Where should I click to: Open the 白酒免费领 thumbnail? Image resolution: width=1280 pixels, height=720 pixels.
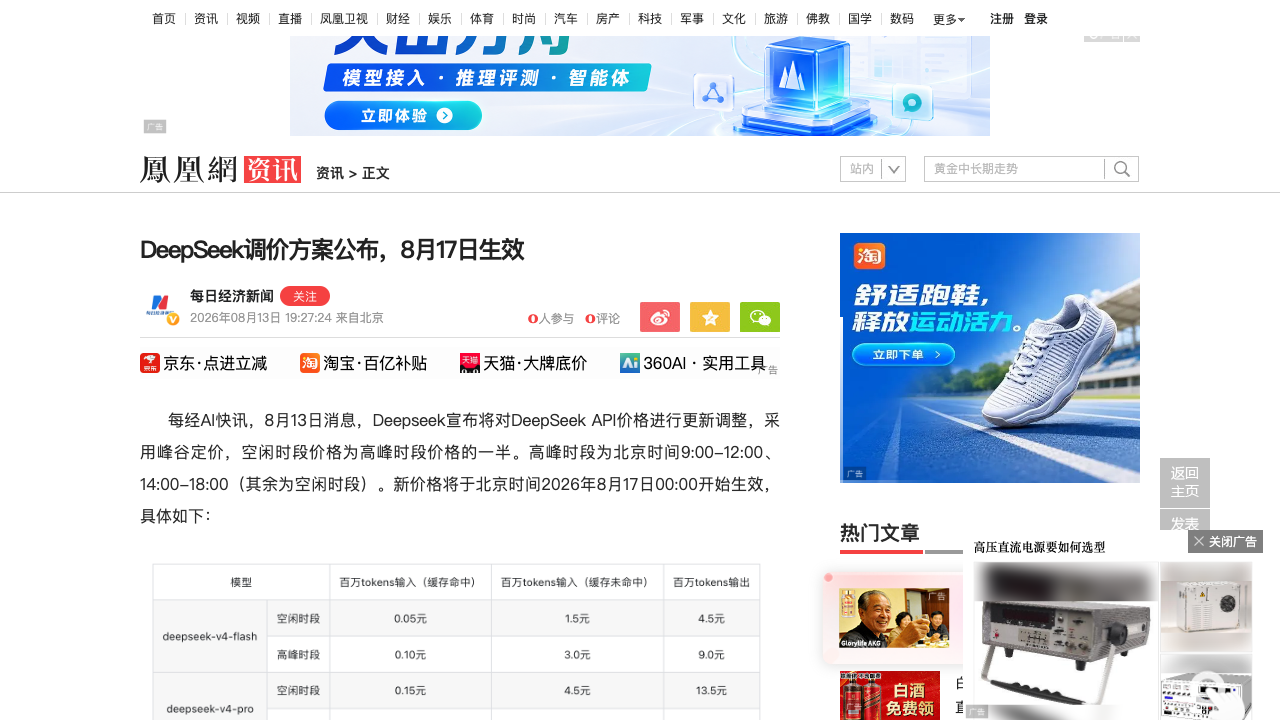point(890,696)
